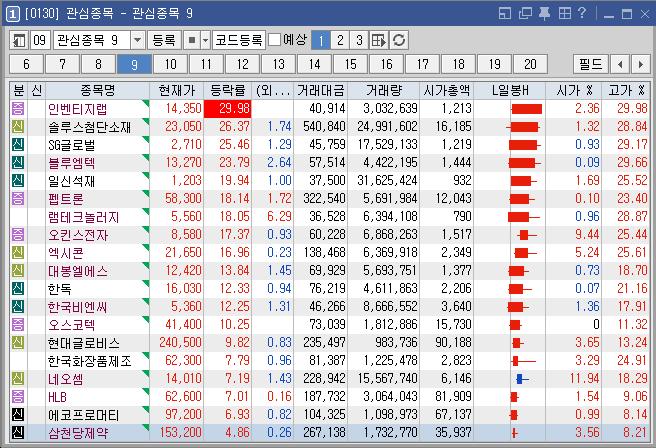
Task: Click the blue candle bar for 네오셈
Action: [x=520, y=379]
